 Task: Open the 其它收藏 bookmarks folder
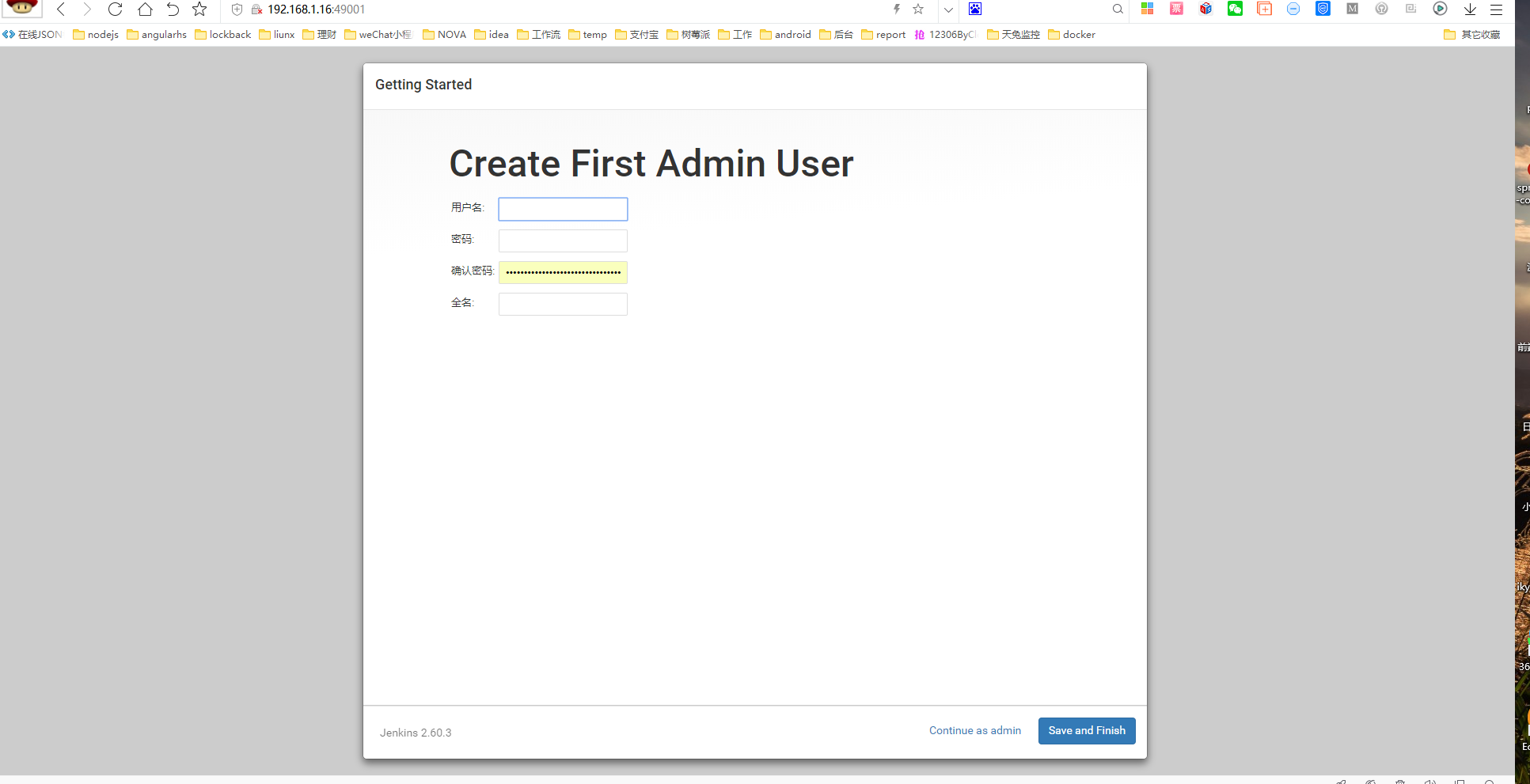[x=1471, y=35]
